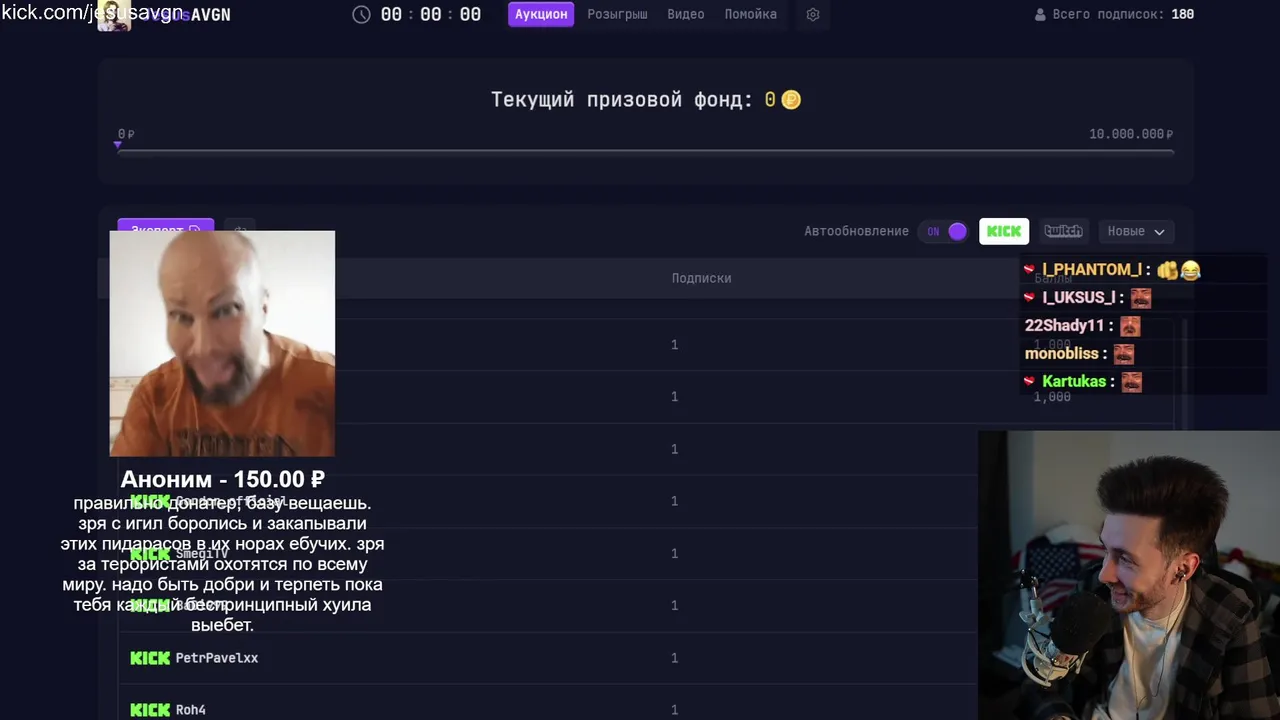Click the streamer avatar in the header
Viewport: 1280px width, 720px height.
[113, 15]
